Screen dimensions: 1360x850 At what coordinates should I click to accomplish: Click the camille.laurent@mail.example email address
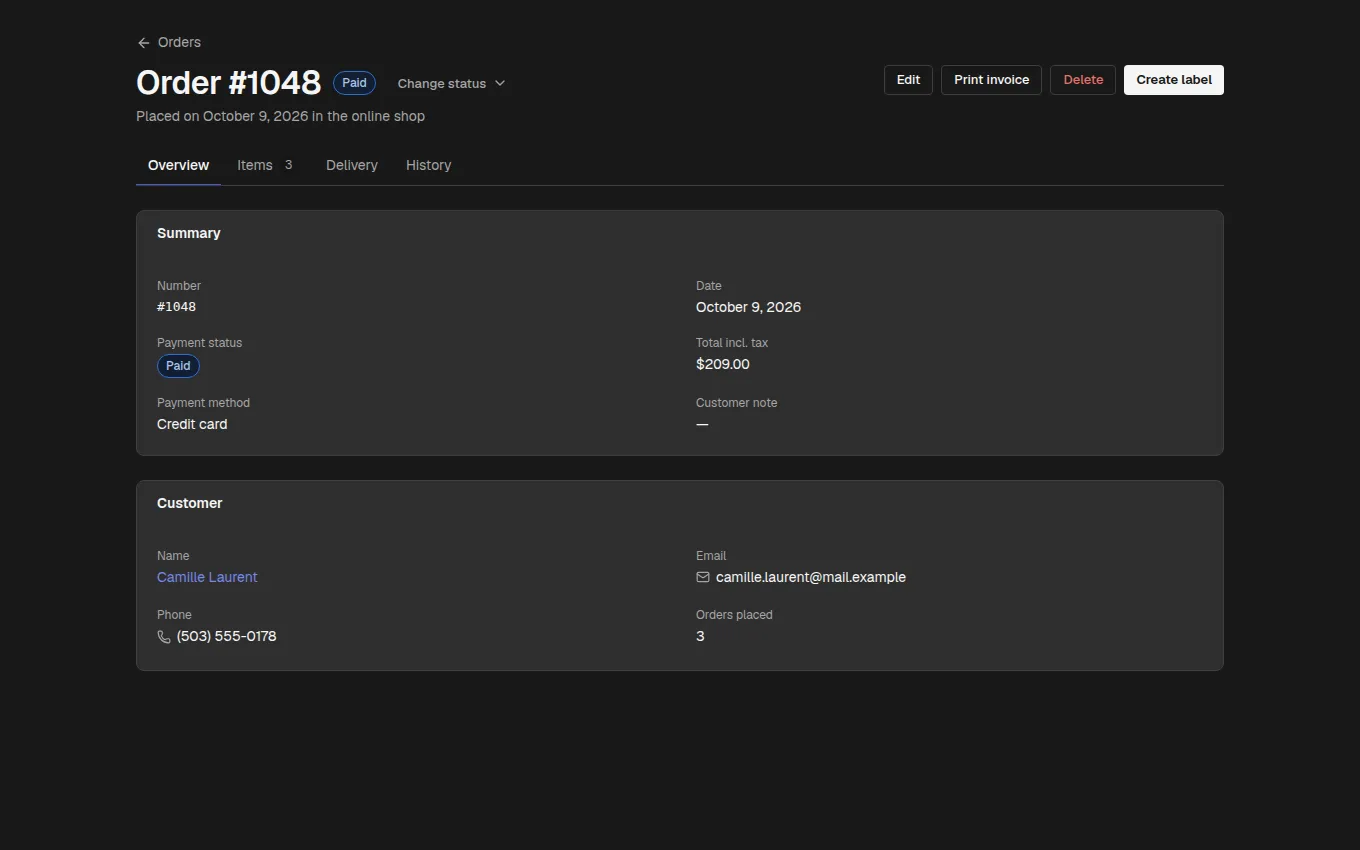[x=811, y=577]
